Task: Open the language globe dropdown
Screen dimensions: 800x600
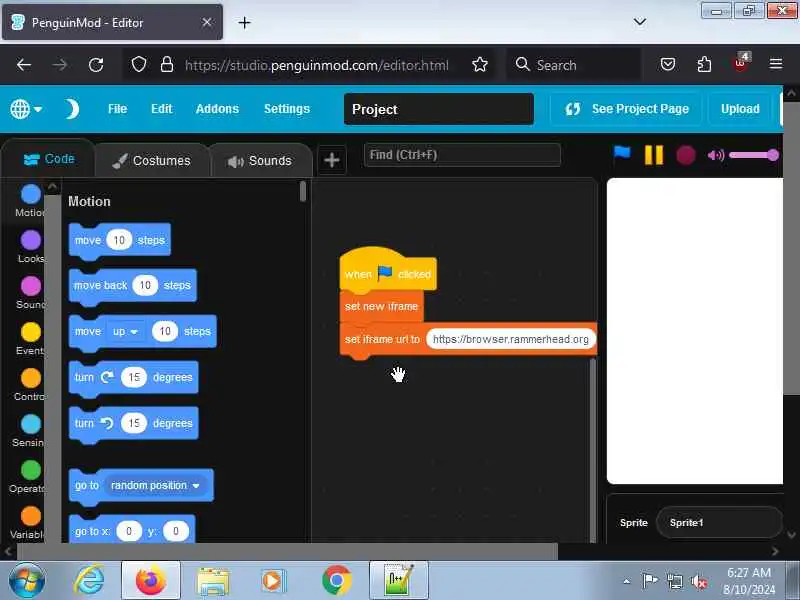Action: point(26,109)
